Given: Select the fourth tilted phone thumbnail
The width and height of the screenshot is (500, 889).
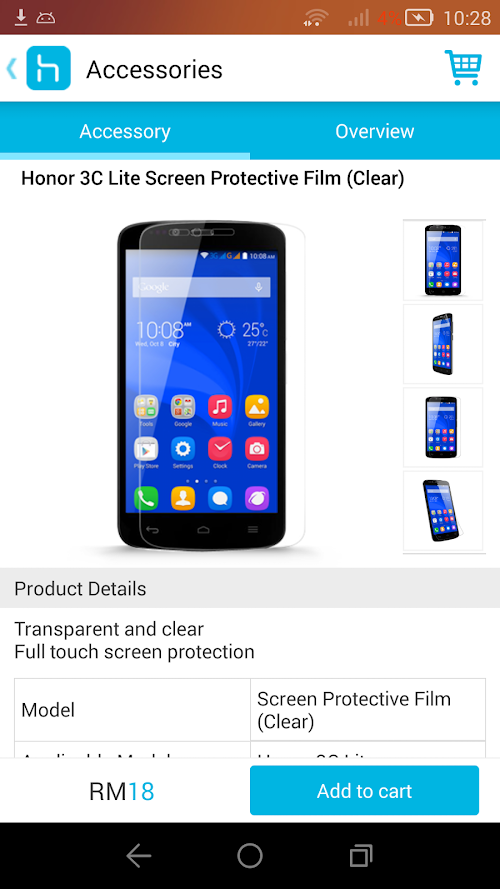Looking at the screenshot, I should 443,510.
